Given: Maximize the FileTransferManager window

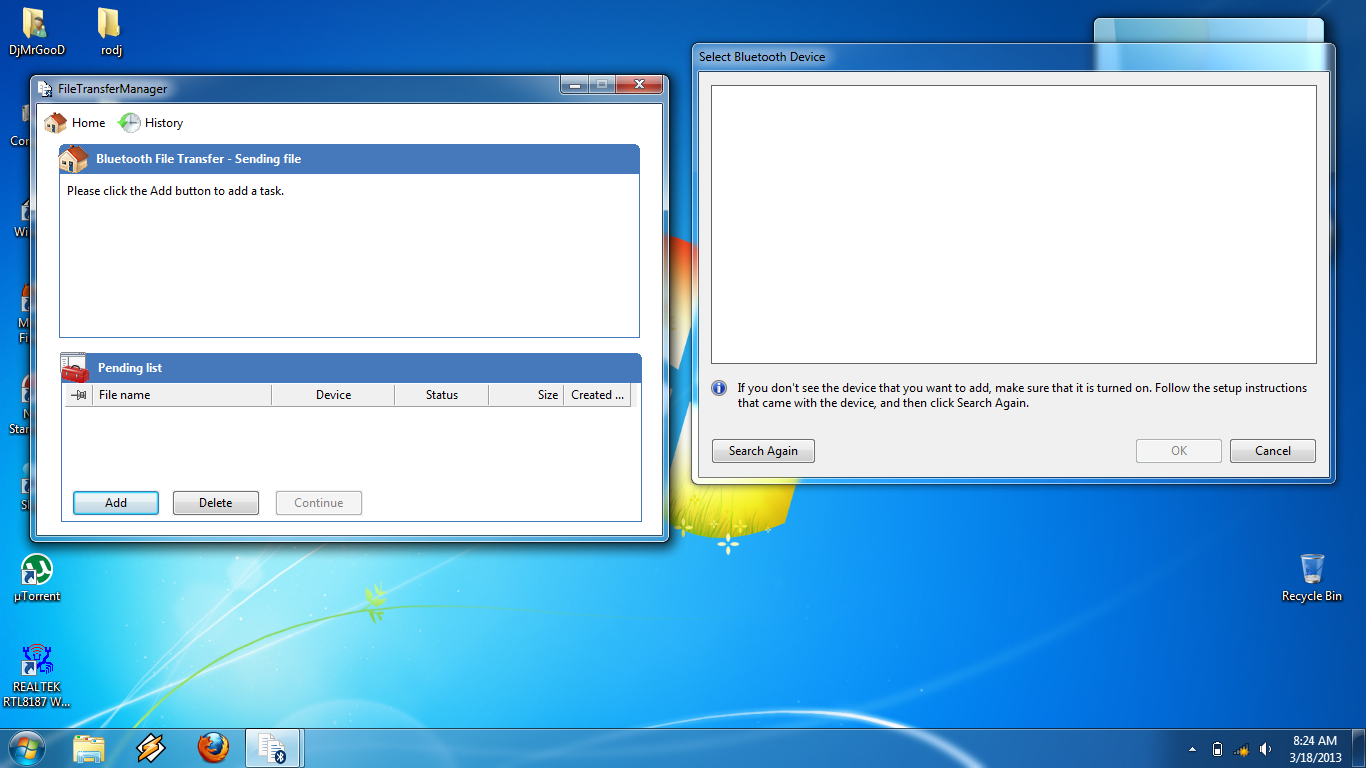Looking at the screenshot, I should [x=602, y=86].
